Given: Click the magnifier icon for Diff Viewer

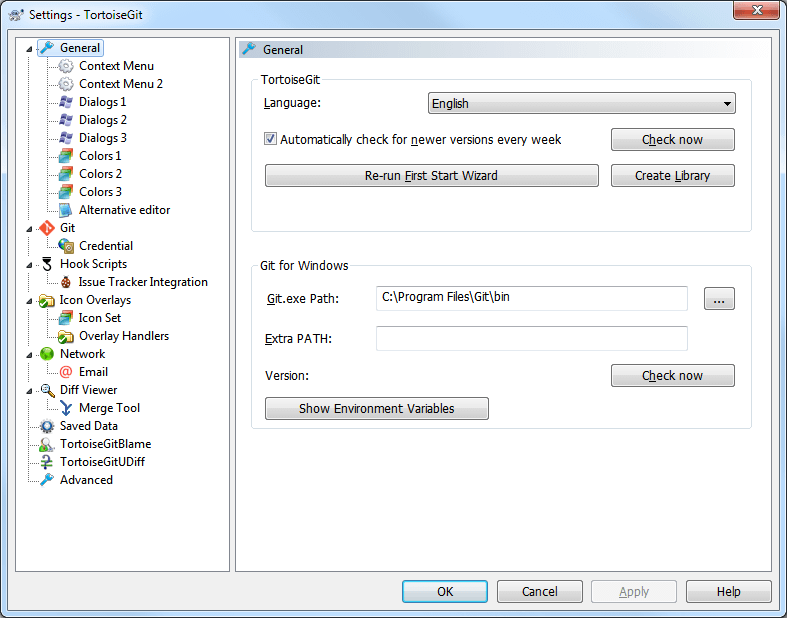Looking at the screenshot, I should tap(47, 390).
